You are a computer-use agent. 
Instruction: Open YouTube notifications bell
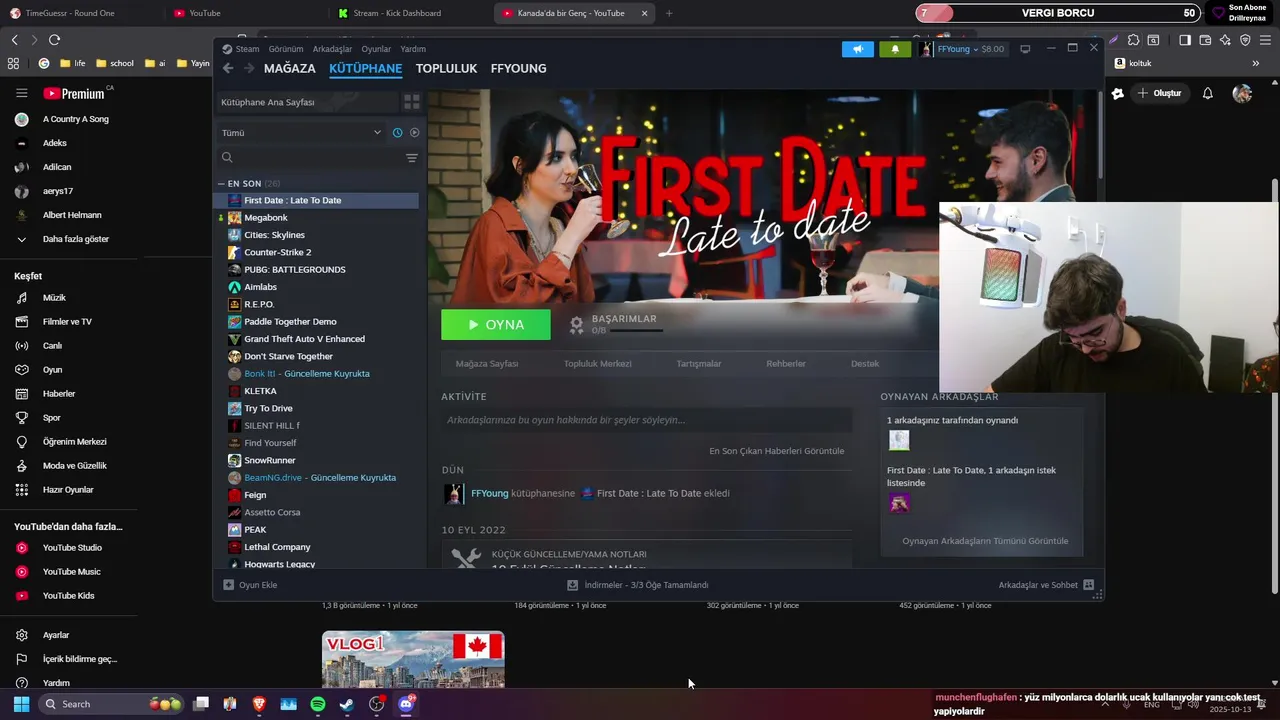point(1207,93)
